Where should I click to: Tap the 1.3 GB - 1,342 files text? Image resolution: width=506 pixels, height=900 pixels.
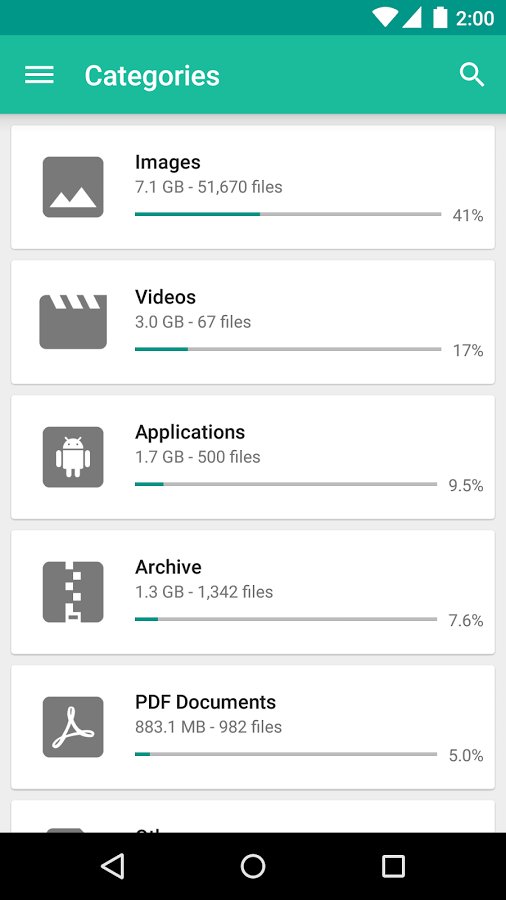(x=204, y=592)
